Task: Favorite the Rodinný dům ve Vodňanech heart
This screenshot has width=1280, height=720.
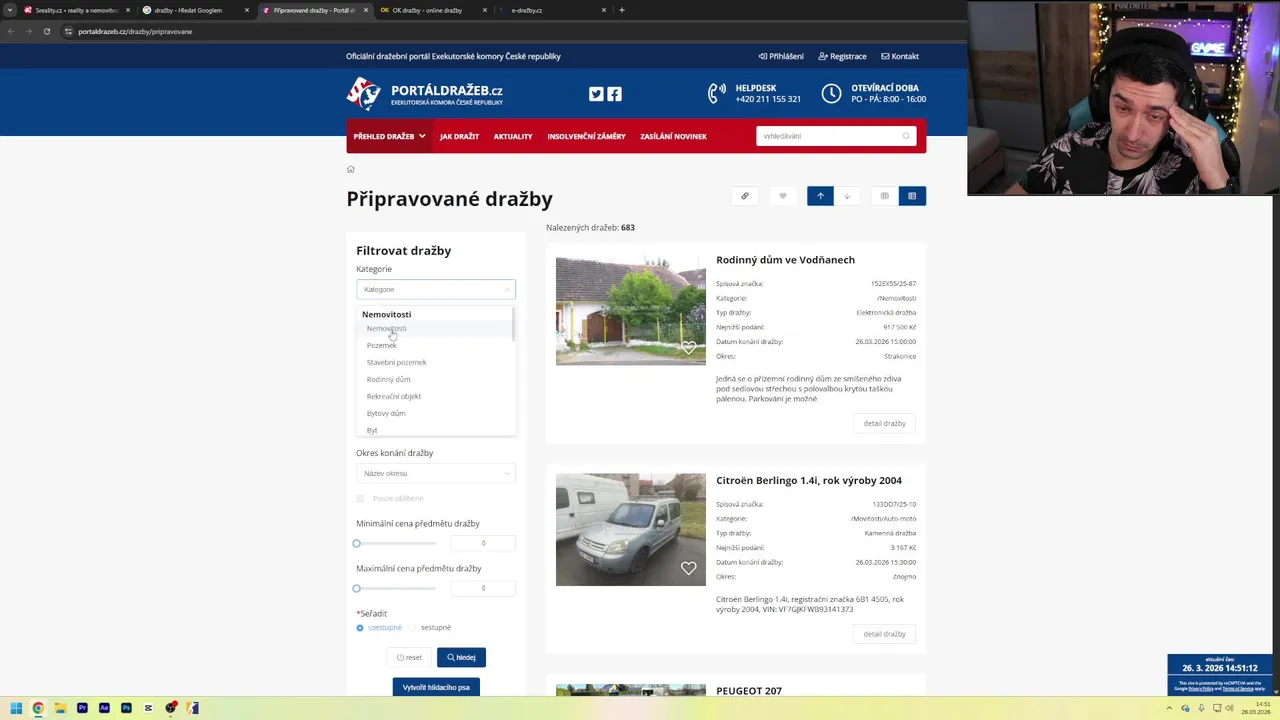Action: click(x=688, y=348)
